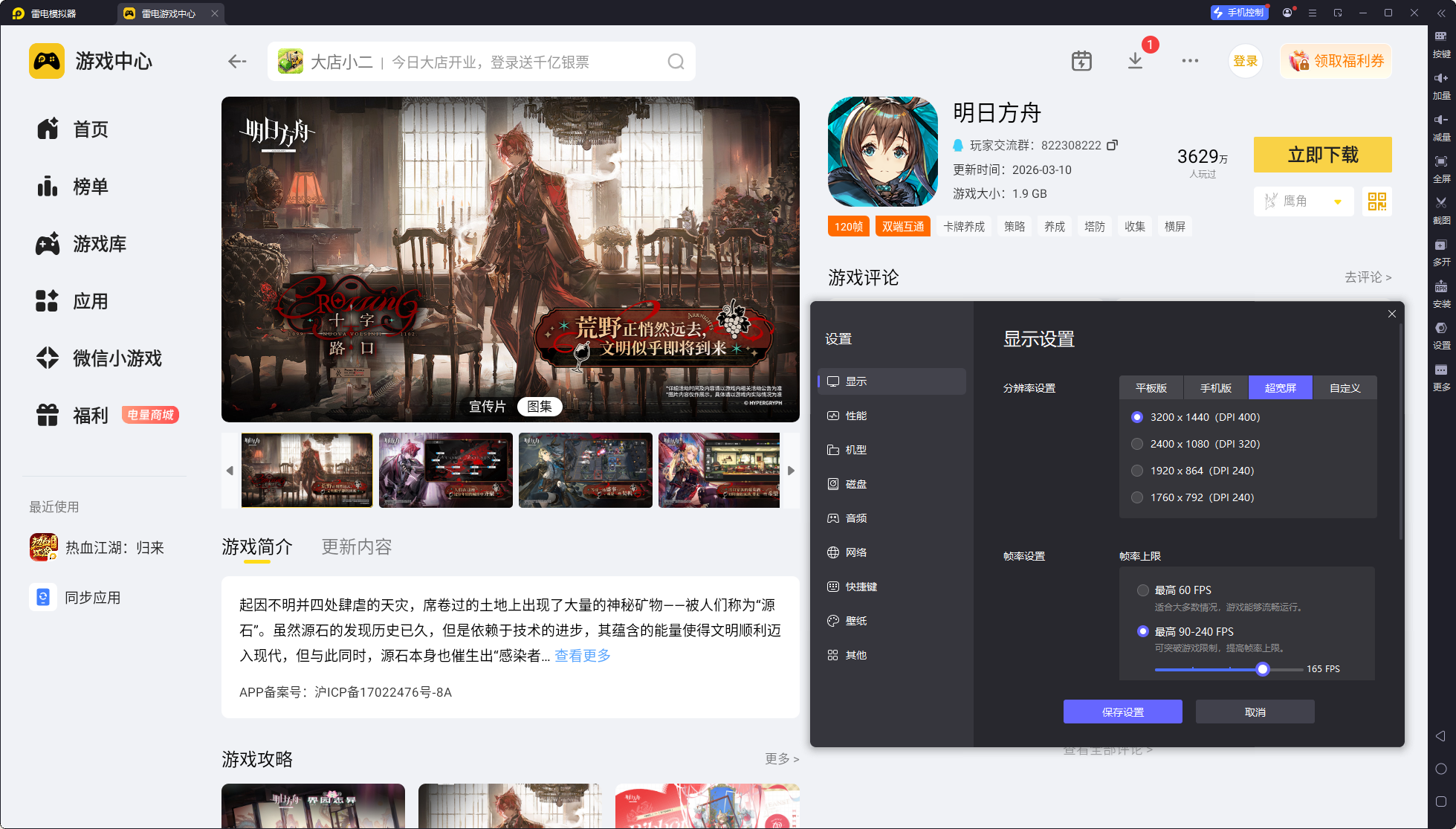
Task: Click the FPS limit slider handle
Action: click(x=1262, y=669)
